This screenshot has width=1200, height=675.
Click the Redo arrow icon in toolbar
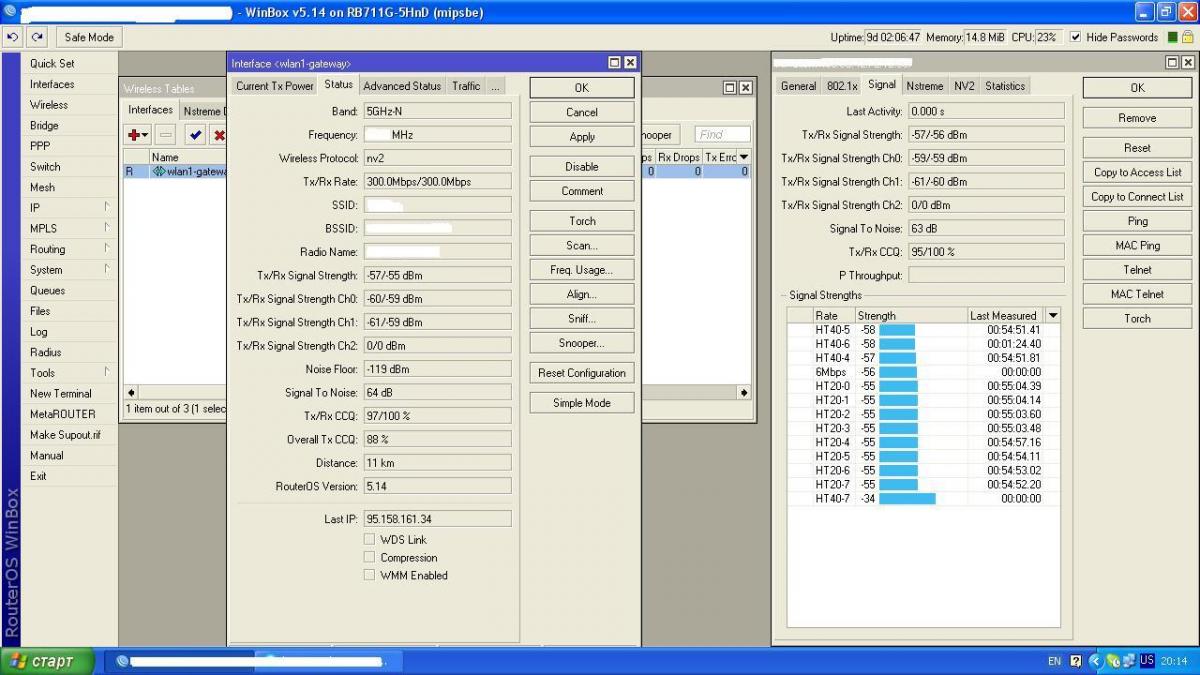(37, 37)
